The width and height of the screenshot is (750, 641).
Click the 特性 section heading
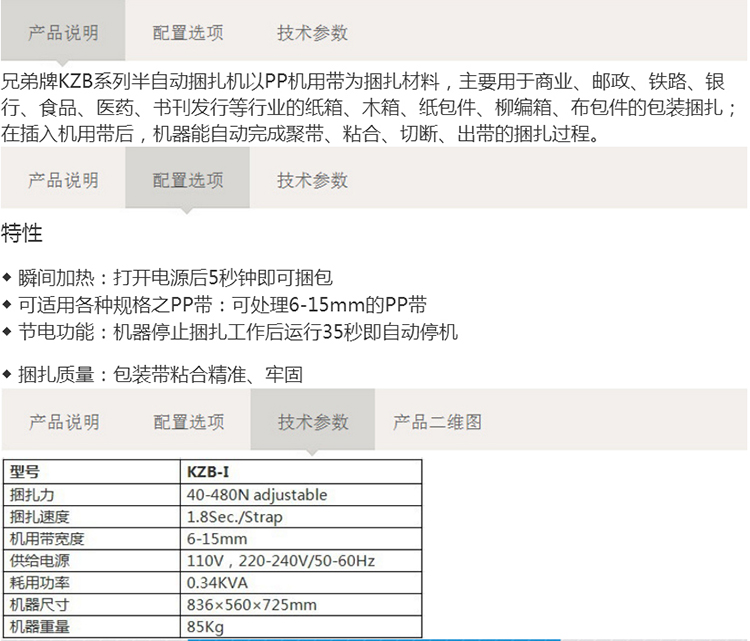(x=22, y=235)
